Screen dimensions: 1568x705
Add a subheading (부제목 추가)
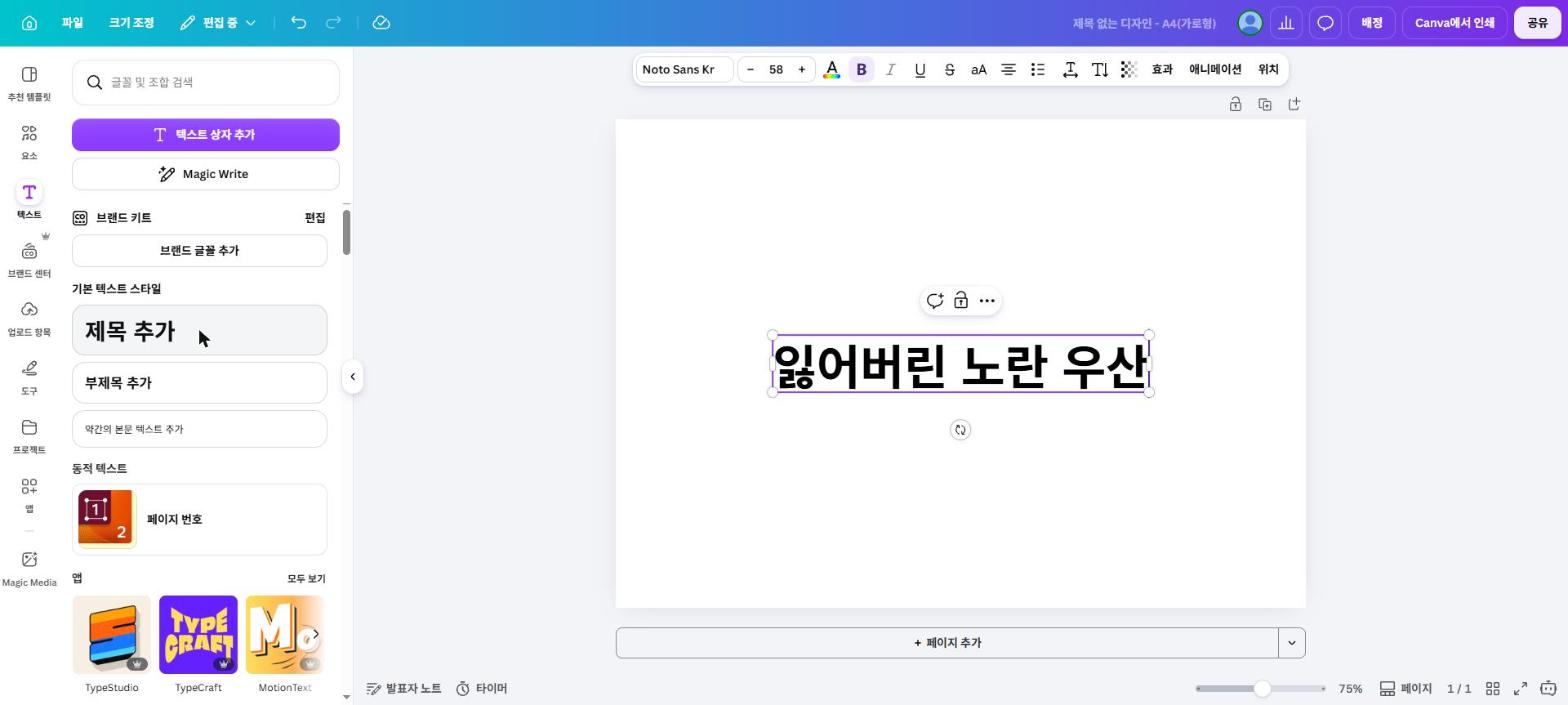pos(200,383)
